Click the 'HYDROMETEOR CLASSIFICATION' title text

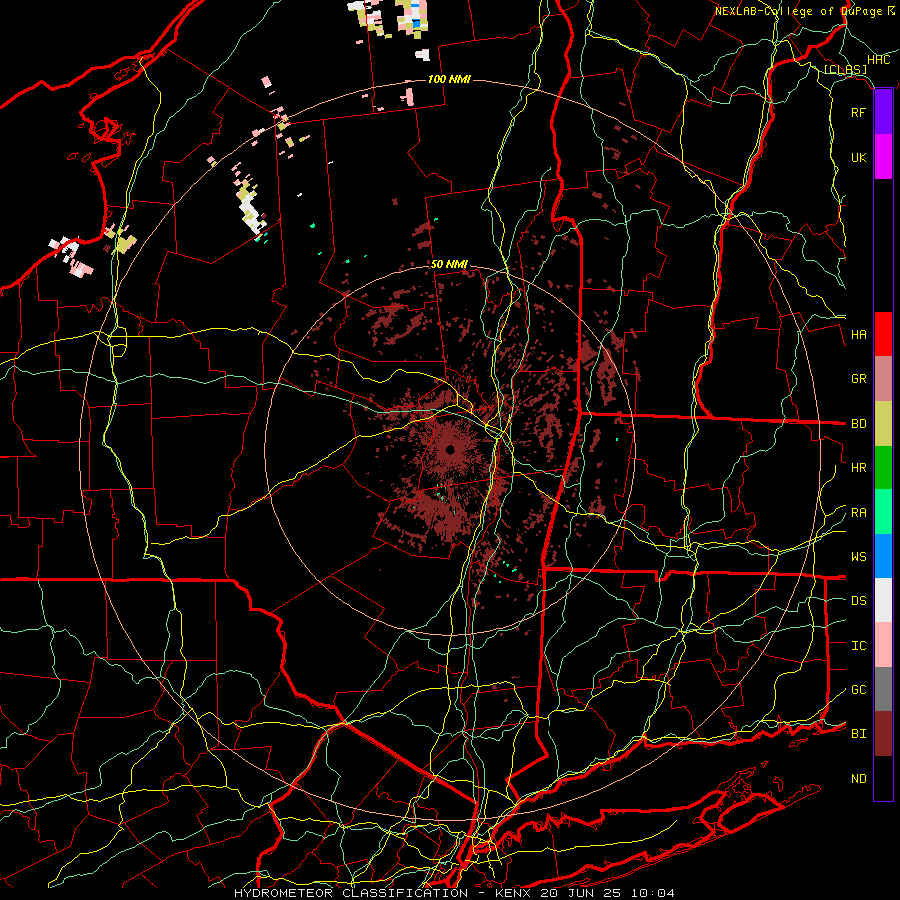pos(351,893)
